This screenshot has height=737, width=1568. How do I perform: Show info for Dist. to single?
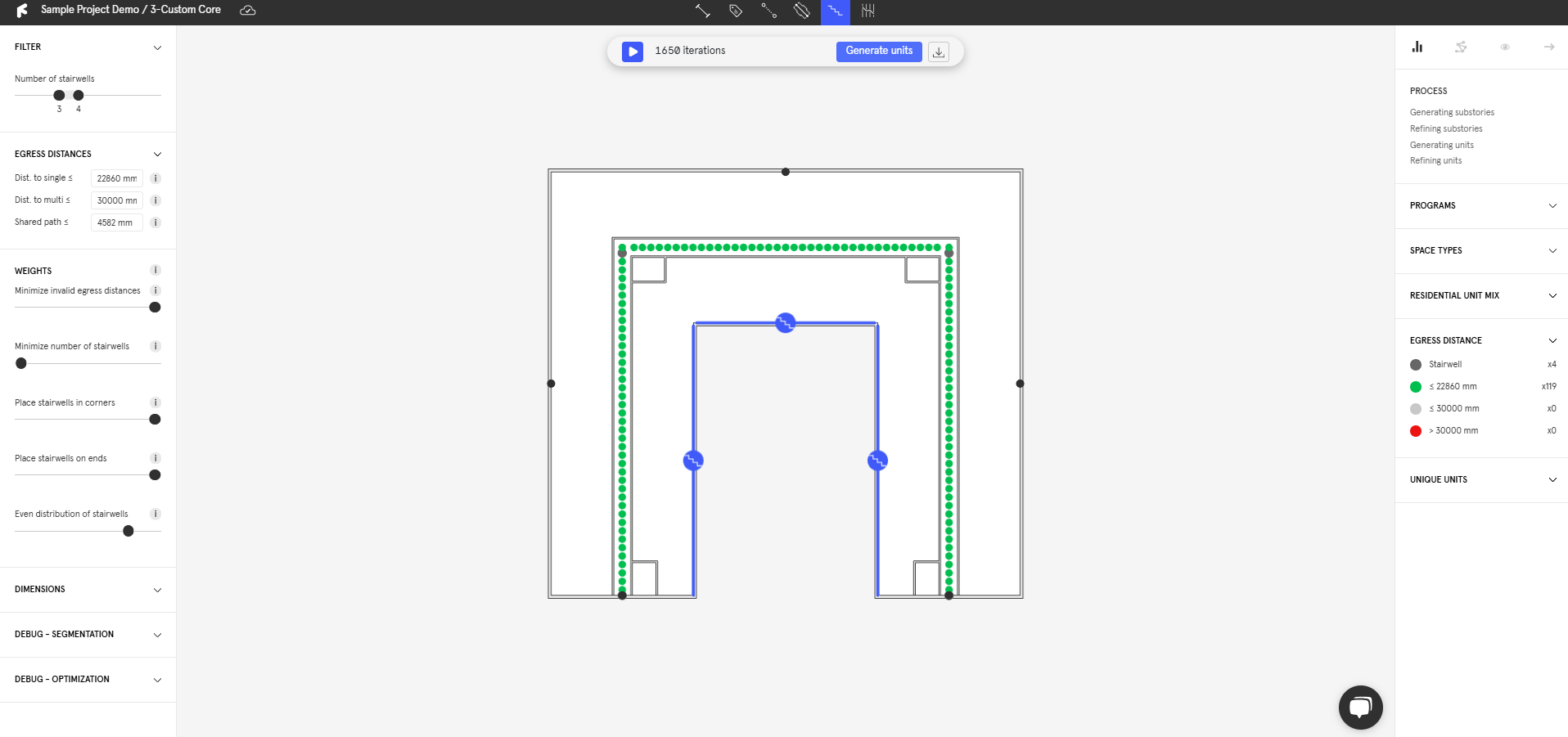(x=155, y=178)
